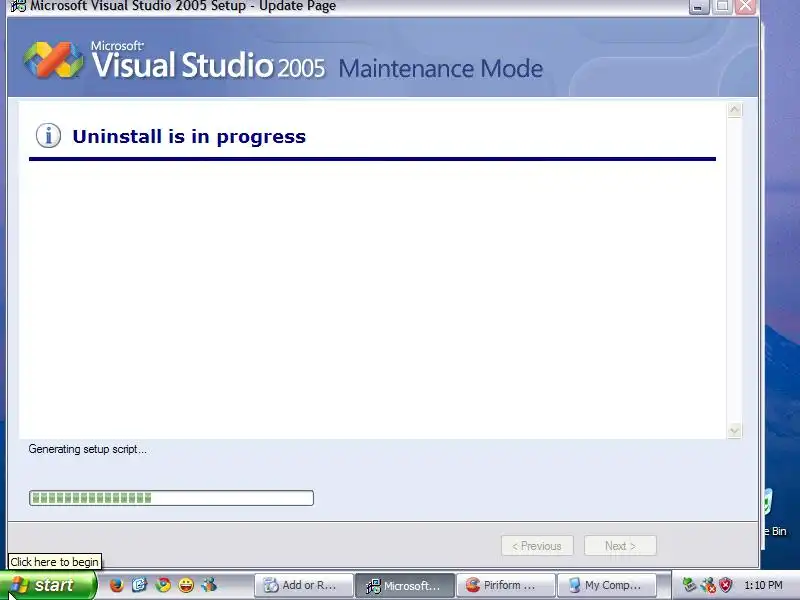
Task: Click the scroll up arrow in content pane
Action: (x=735, y=110)
